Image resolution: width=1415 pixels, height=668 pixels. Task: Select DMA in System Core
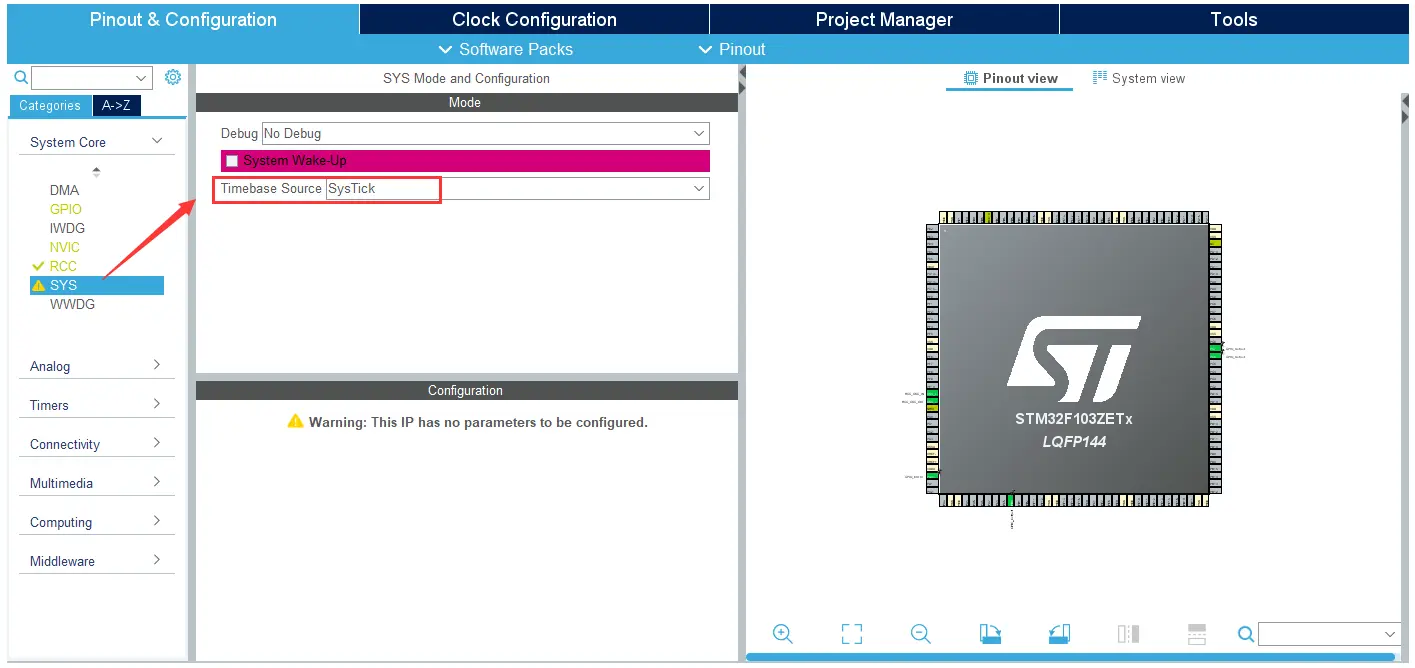[x=64, y=190]
